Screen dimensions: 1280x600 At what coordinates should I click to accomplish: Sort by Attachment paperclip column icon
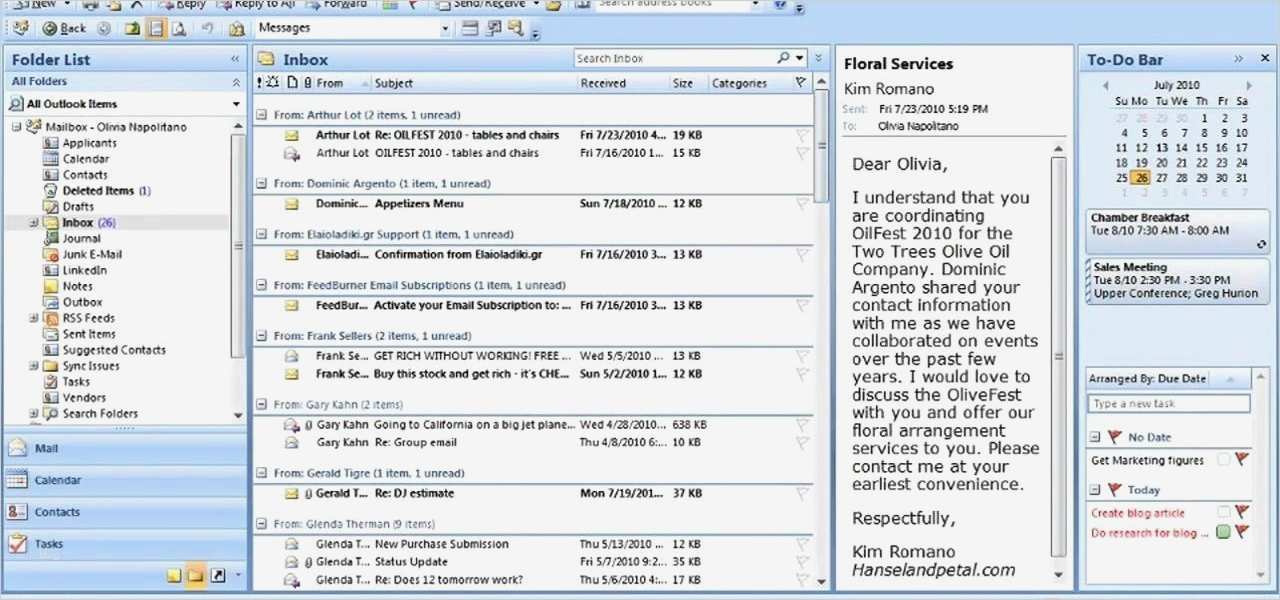[x=308, y=83]
